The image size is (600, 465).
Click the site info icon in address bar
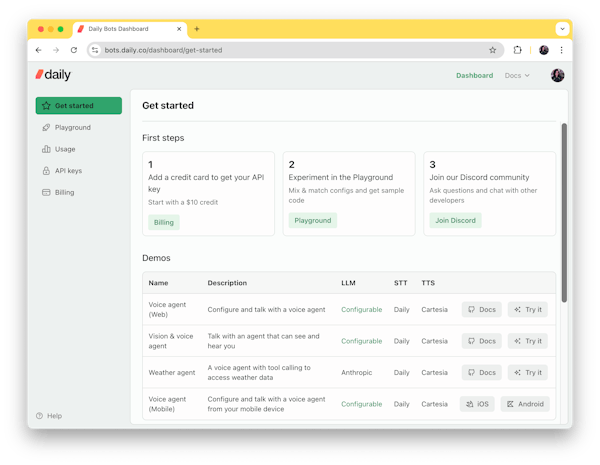[x=95, y=50]
